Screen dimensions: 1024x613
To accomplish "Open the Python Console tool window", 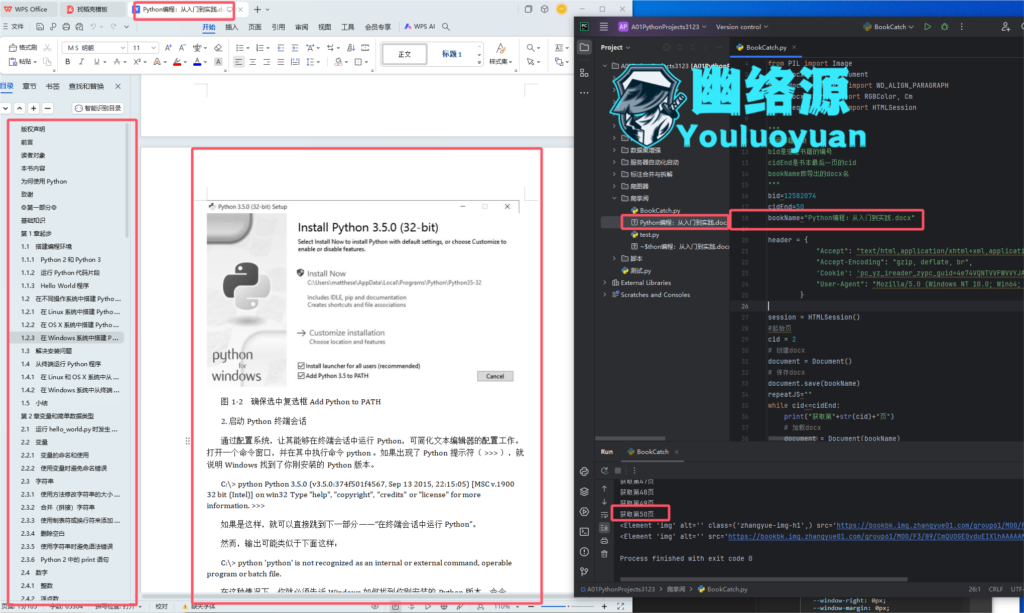I will coord(584,471).
